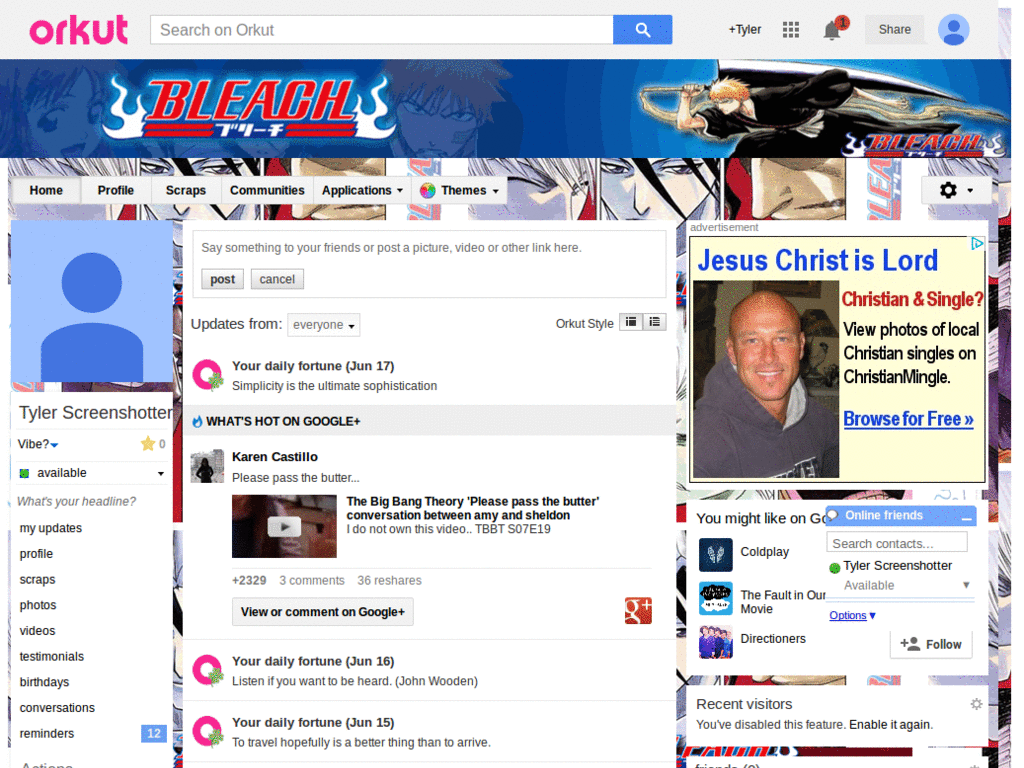Open the notifications bell
1024x768 pixels.
831,30
